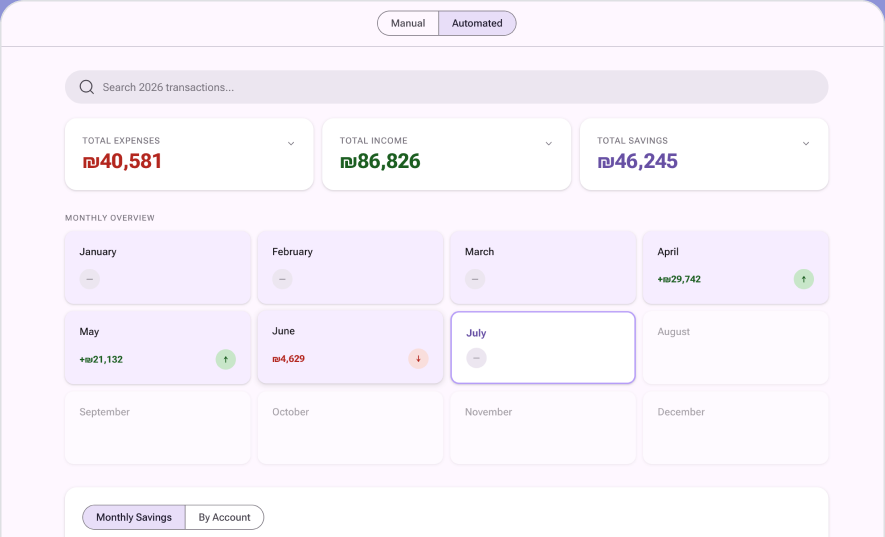Click the search magnifier icon
The width and height of the screenshot is (885, 537).
pos(86,87)
